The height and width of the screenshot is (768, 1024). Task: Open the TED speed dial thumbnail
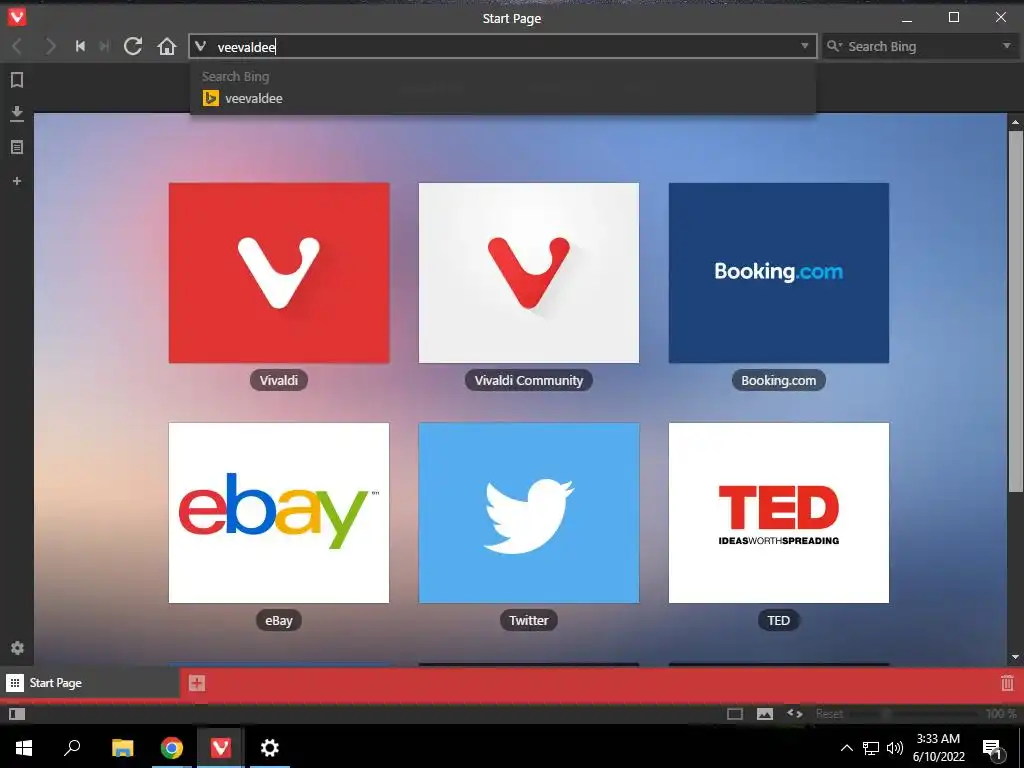click(778, 513)
